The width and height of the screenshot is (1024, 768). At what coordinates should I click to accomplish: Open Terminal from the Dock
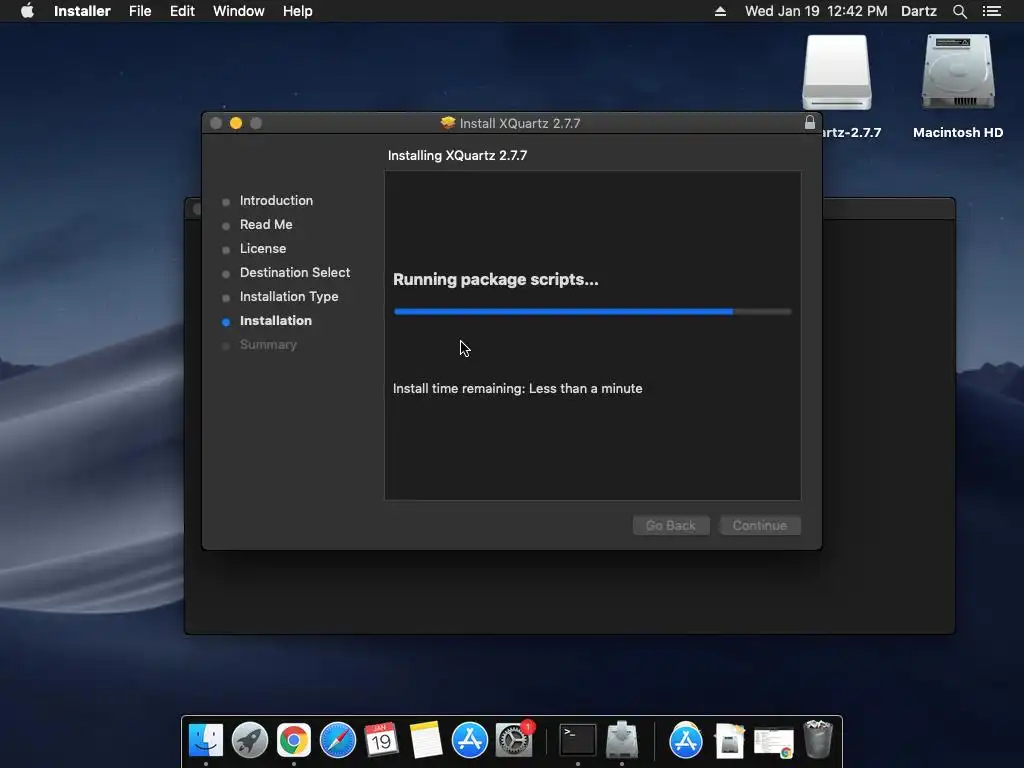tap(578, 740)
